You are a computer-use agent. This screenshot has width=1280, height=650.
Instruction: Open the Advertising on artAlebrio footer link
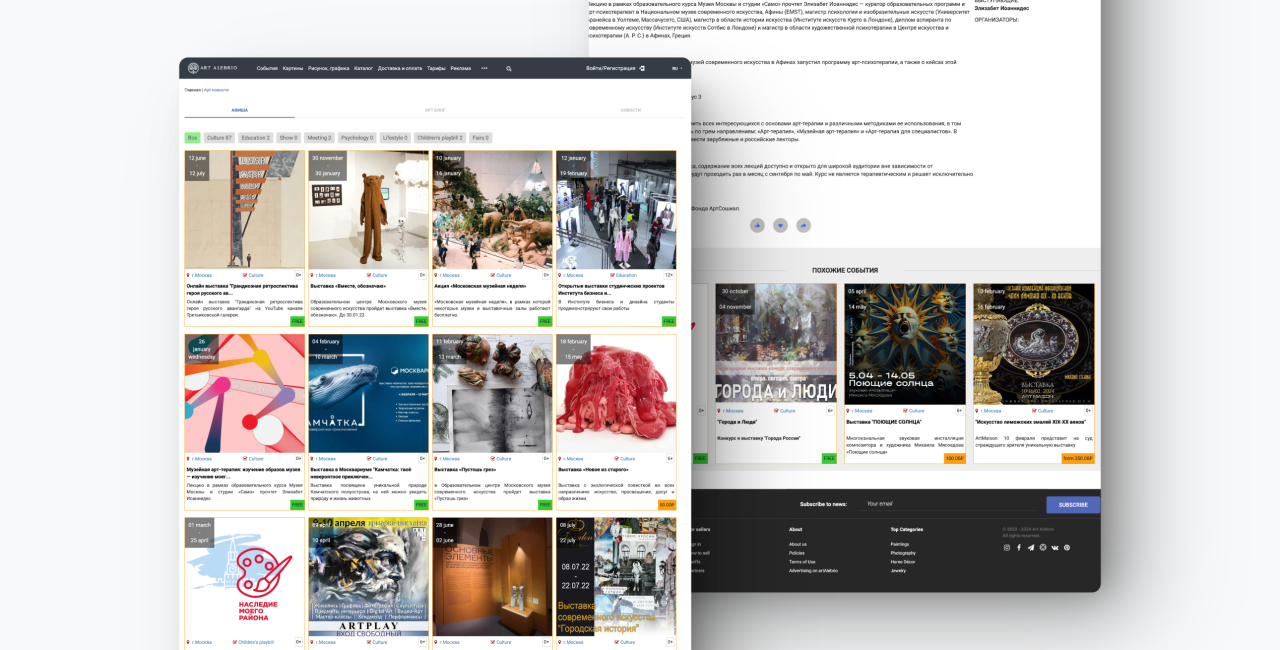coord(813,571)
